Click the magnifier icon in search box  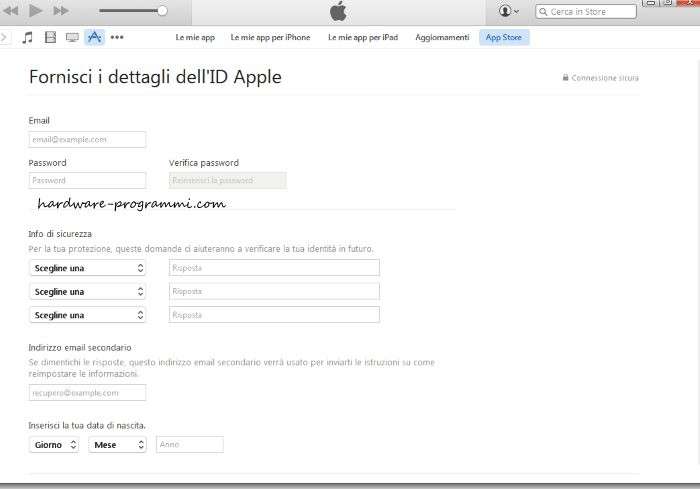[x=543, y=12]
